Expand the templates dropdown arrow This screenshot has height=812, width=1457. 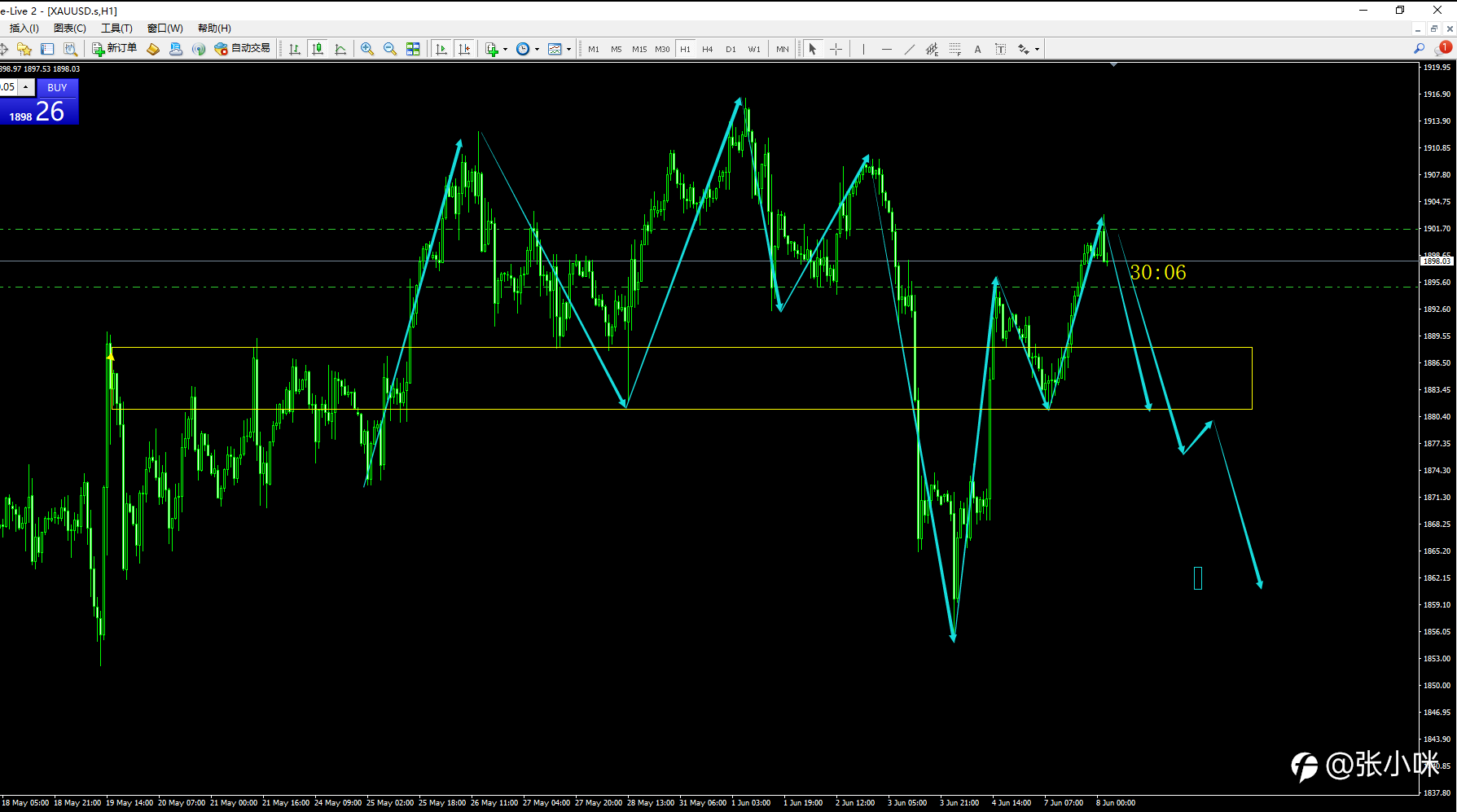point(568,50)
